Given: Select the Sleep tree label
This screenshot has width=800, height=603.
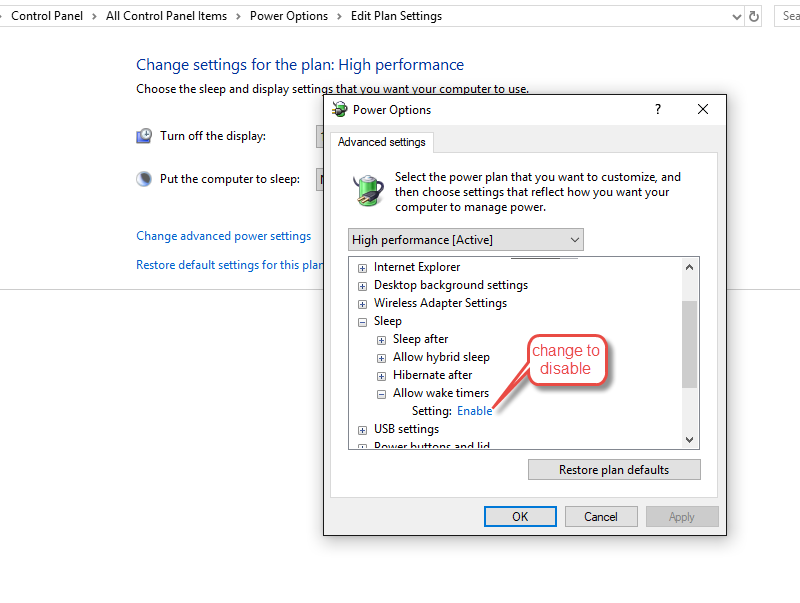Looking at the screenshot, I should click(388, 321).
